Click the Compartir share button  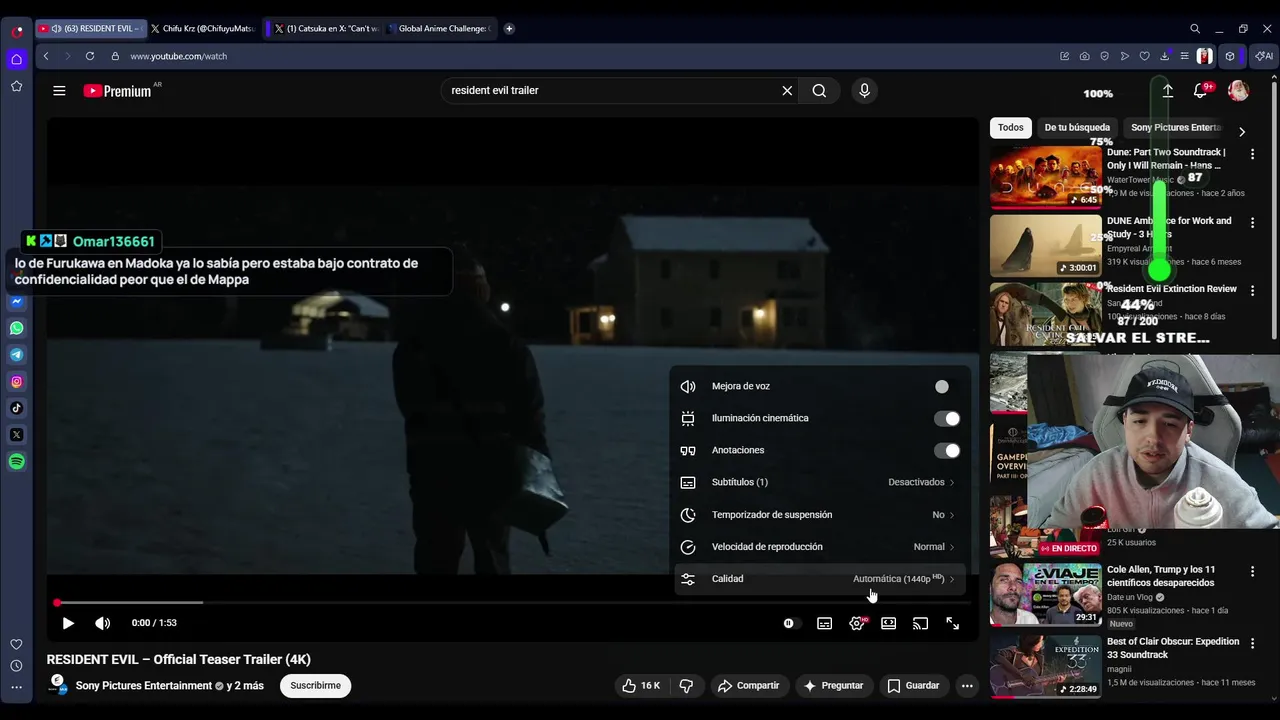click(x=748, y=685)
